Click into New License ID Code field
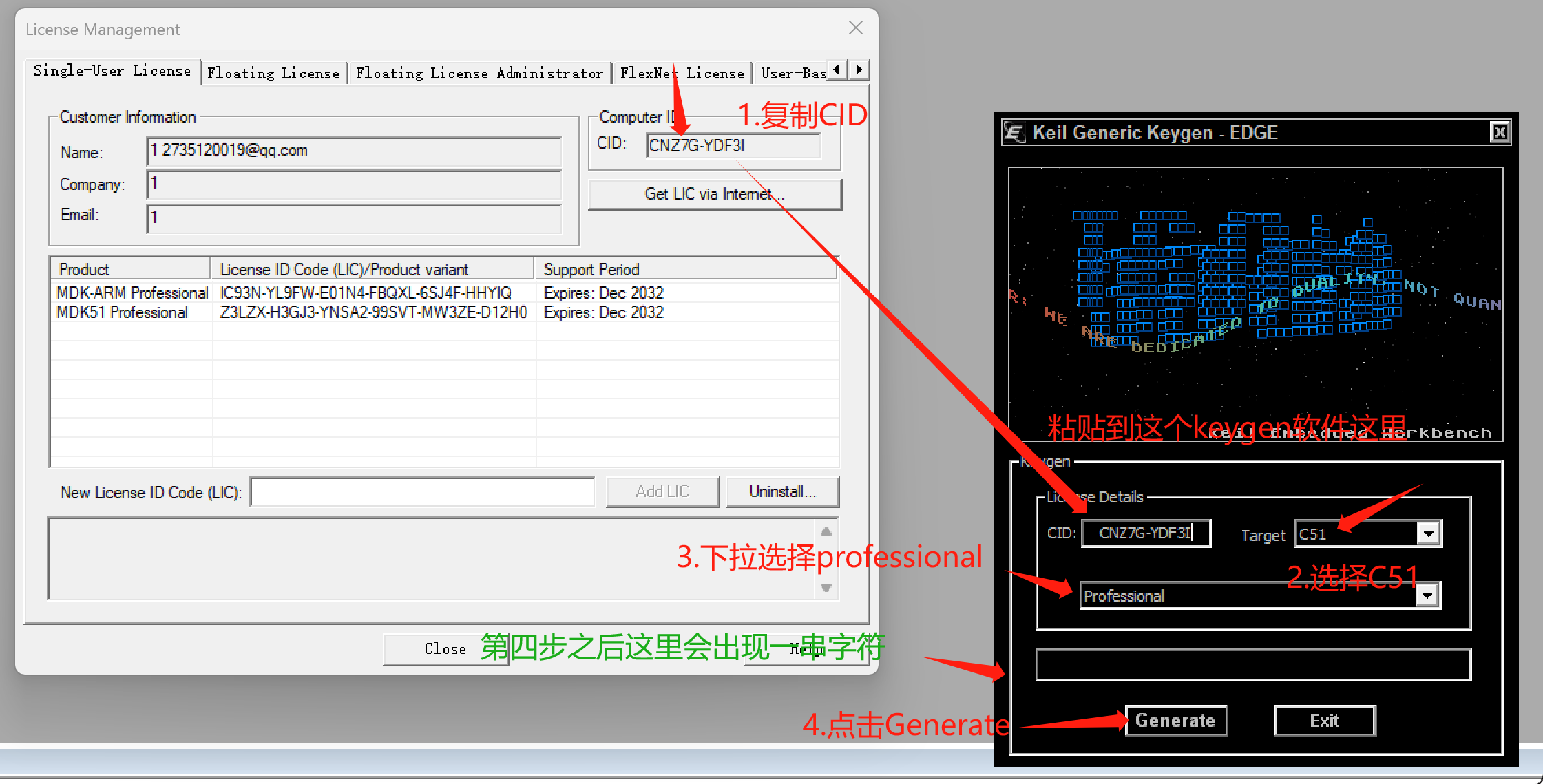The height and width of the screenshot is (784, 1543). click(422, 492)
